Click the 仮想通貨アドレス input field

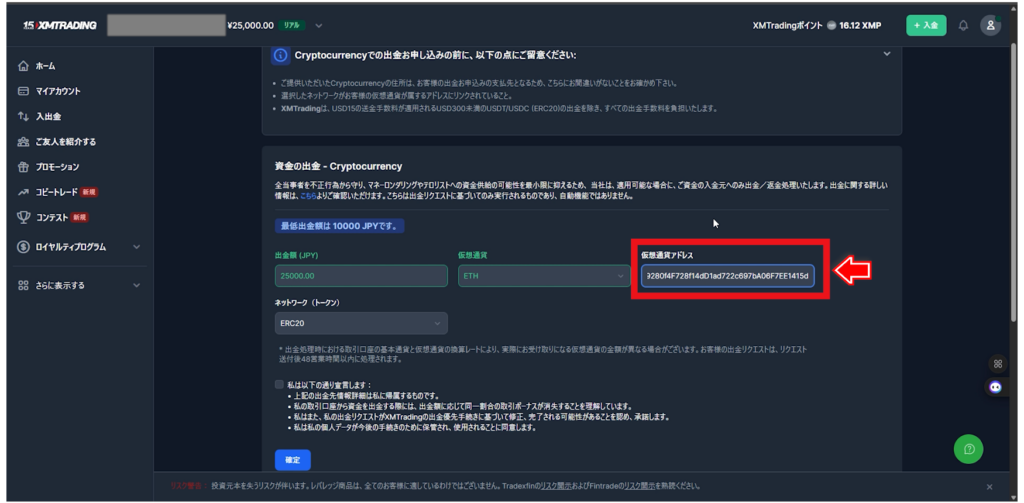pos(728,276)
